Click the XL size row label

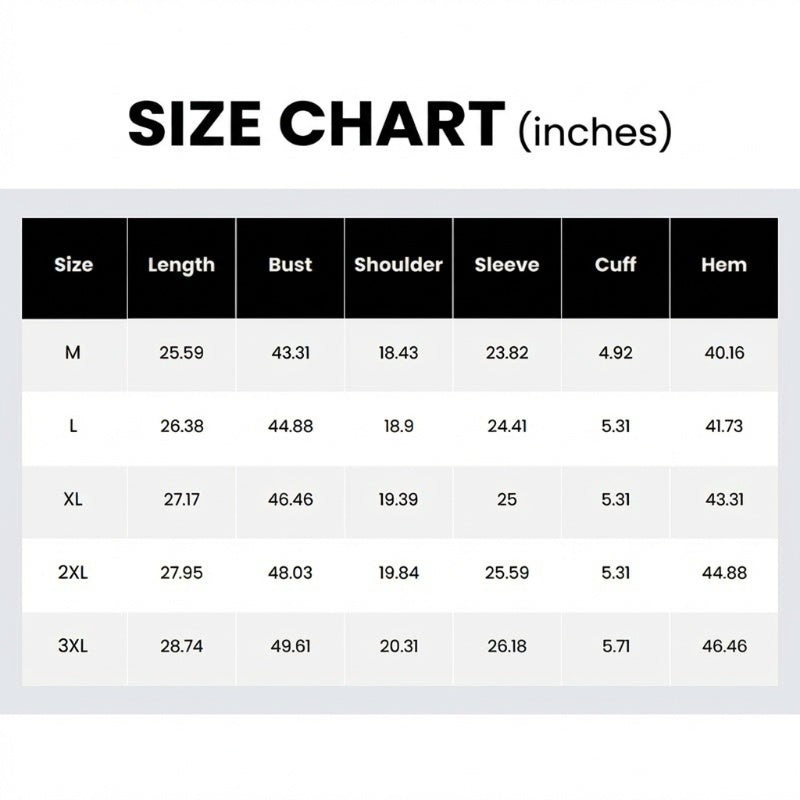coord(73,499)
